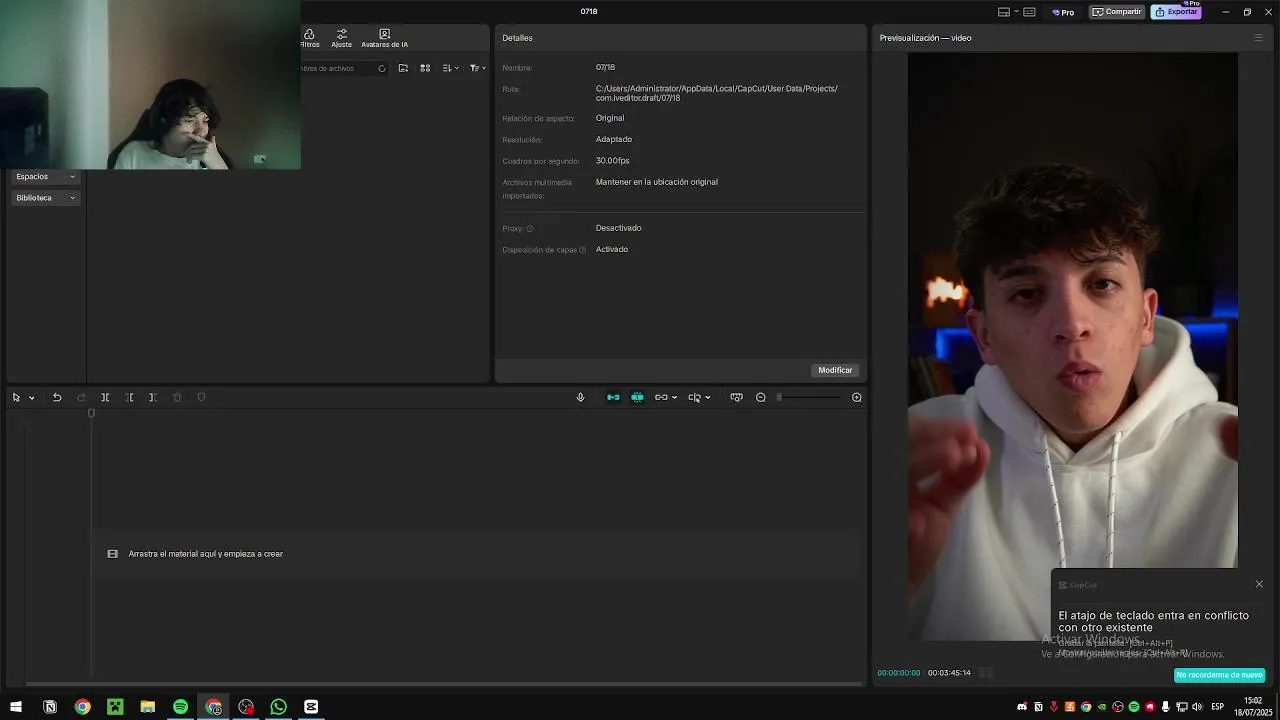Viewport: 1280px width, 720px height.
Task: Click the Pro badge button
Action: (x=1063, y=12)
